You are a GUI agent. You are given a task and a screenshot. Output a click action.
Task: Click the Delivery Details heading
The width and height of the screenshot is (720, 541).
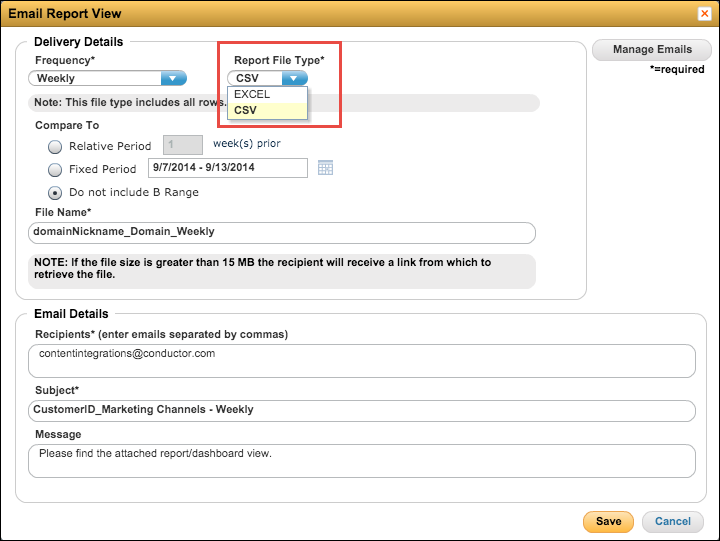coord(79,42)
